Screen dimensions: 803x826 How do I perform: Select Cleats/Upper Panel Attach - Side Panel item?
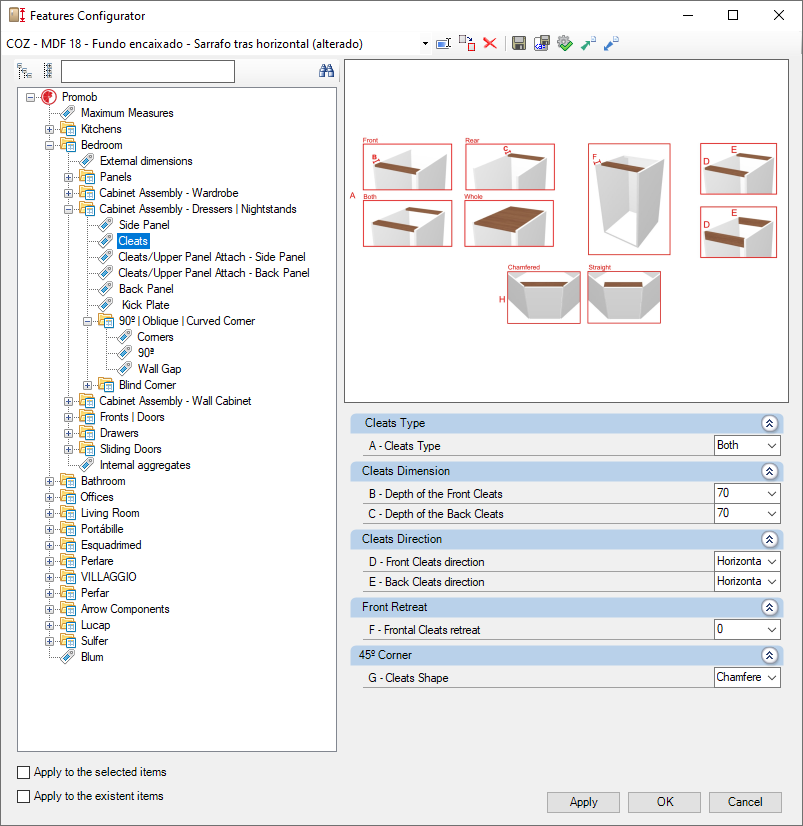[x=212, y=257]
